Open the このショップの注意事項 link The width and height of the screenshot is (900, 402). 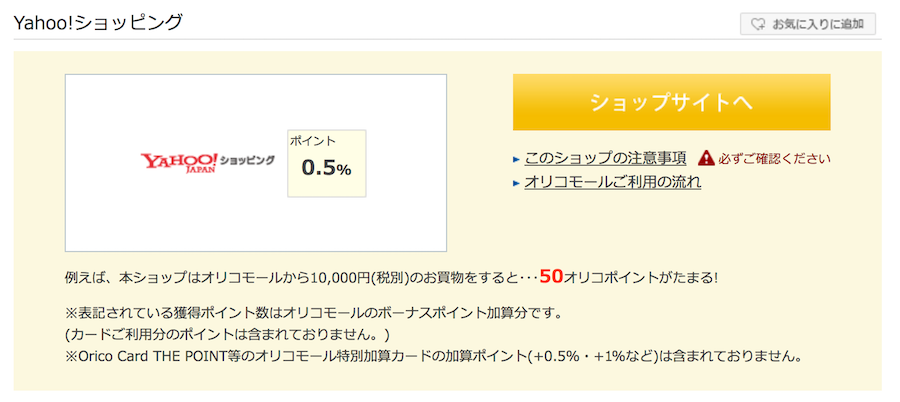point(606,158)
